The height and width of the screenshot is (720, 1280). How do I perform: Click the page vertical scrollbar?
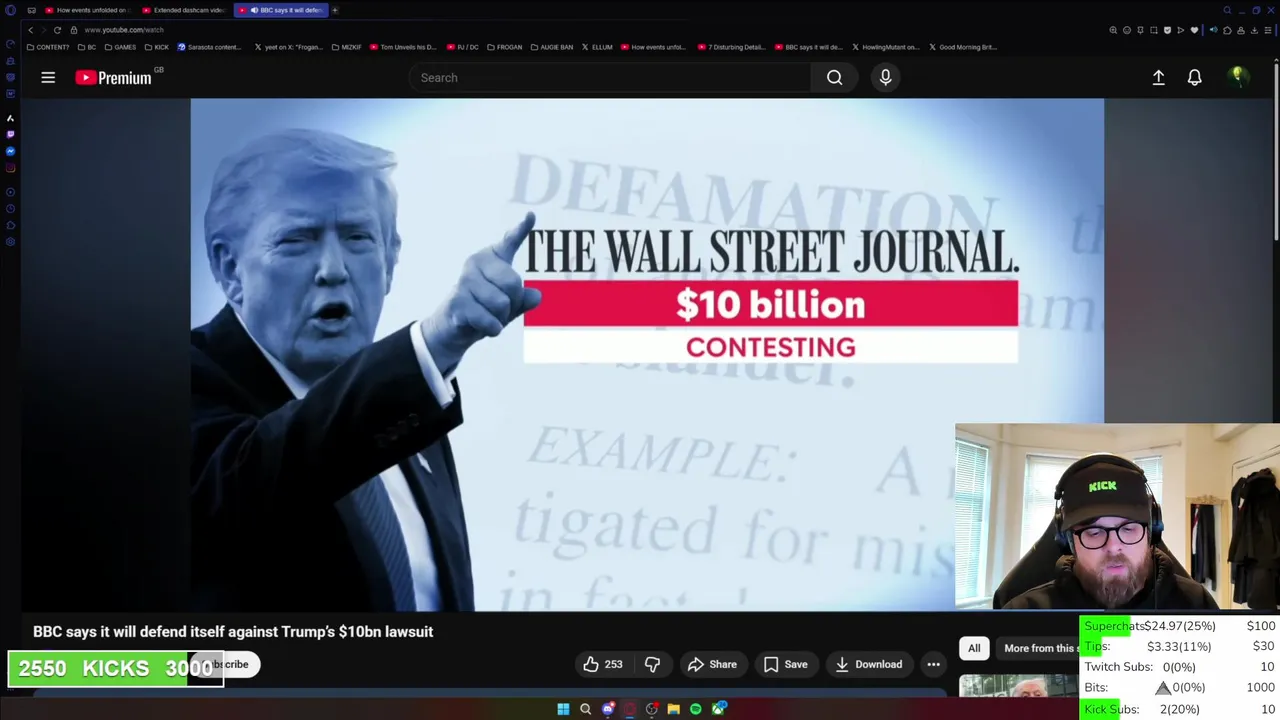coord(1276,150)
